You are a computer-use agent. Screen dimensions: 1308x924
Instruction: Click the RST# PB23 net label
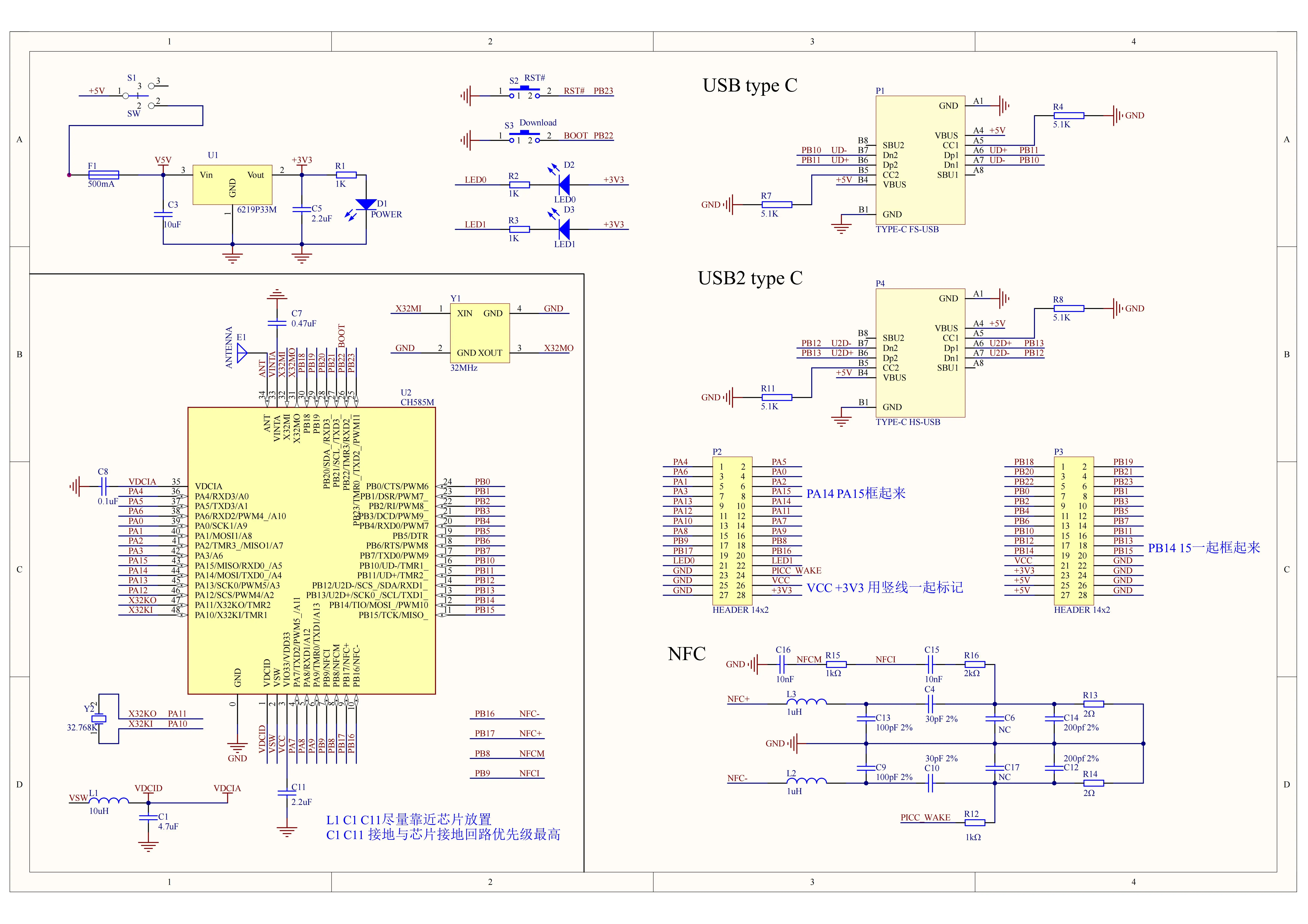click(588, 91)
